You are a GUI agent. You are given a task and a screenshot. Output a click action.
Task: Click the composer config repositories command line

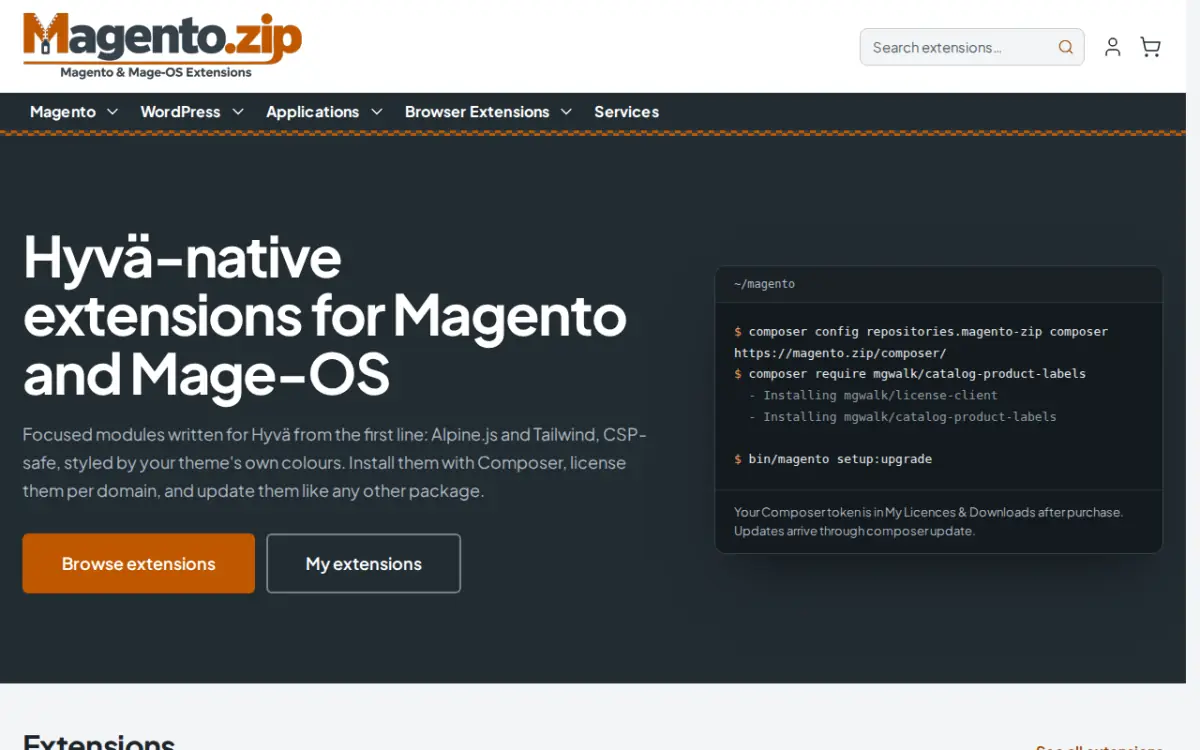[921, 331]
